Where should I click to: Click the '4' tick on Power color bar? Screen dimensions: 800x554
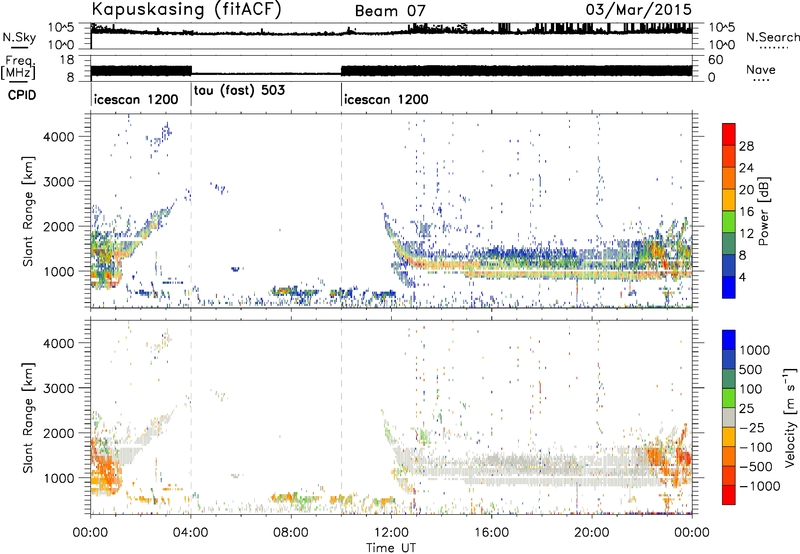[x=743, y=278]
